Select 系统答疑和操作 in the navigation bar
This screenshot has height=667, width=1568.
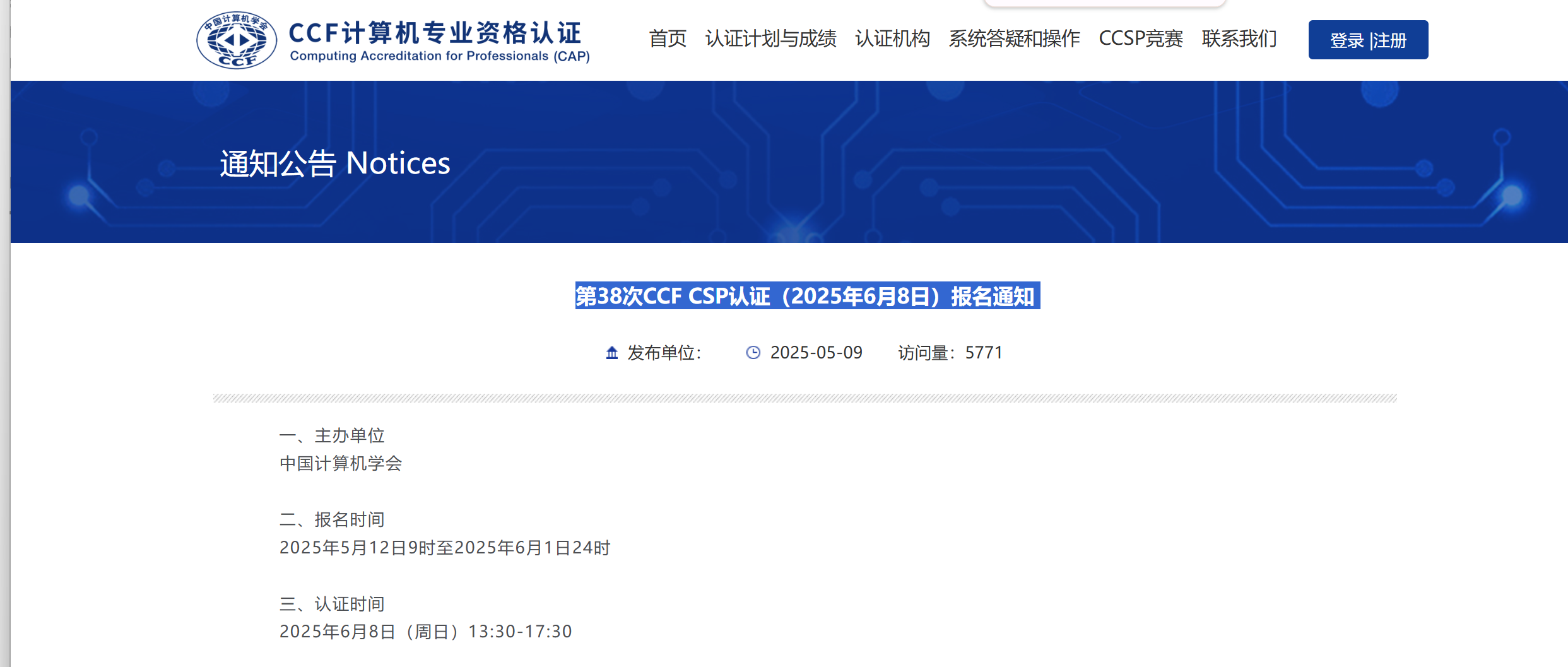(1015, 39)
